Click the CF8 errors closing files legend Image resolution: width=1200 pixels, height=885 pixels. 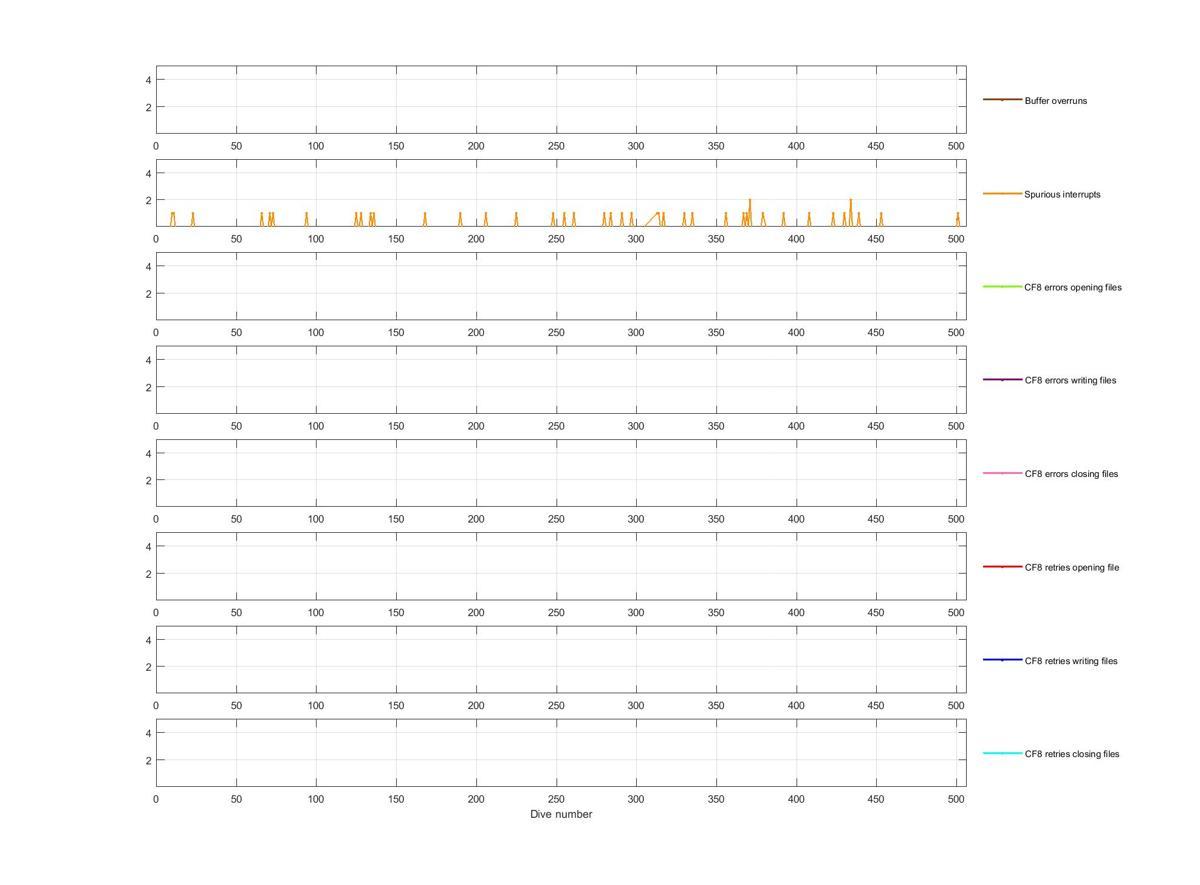(1071, 474)
